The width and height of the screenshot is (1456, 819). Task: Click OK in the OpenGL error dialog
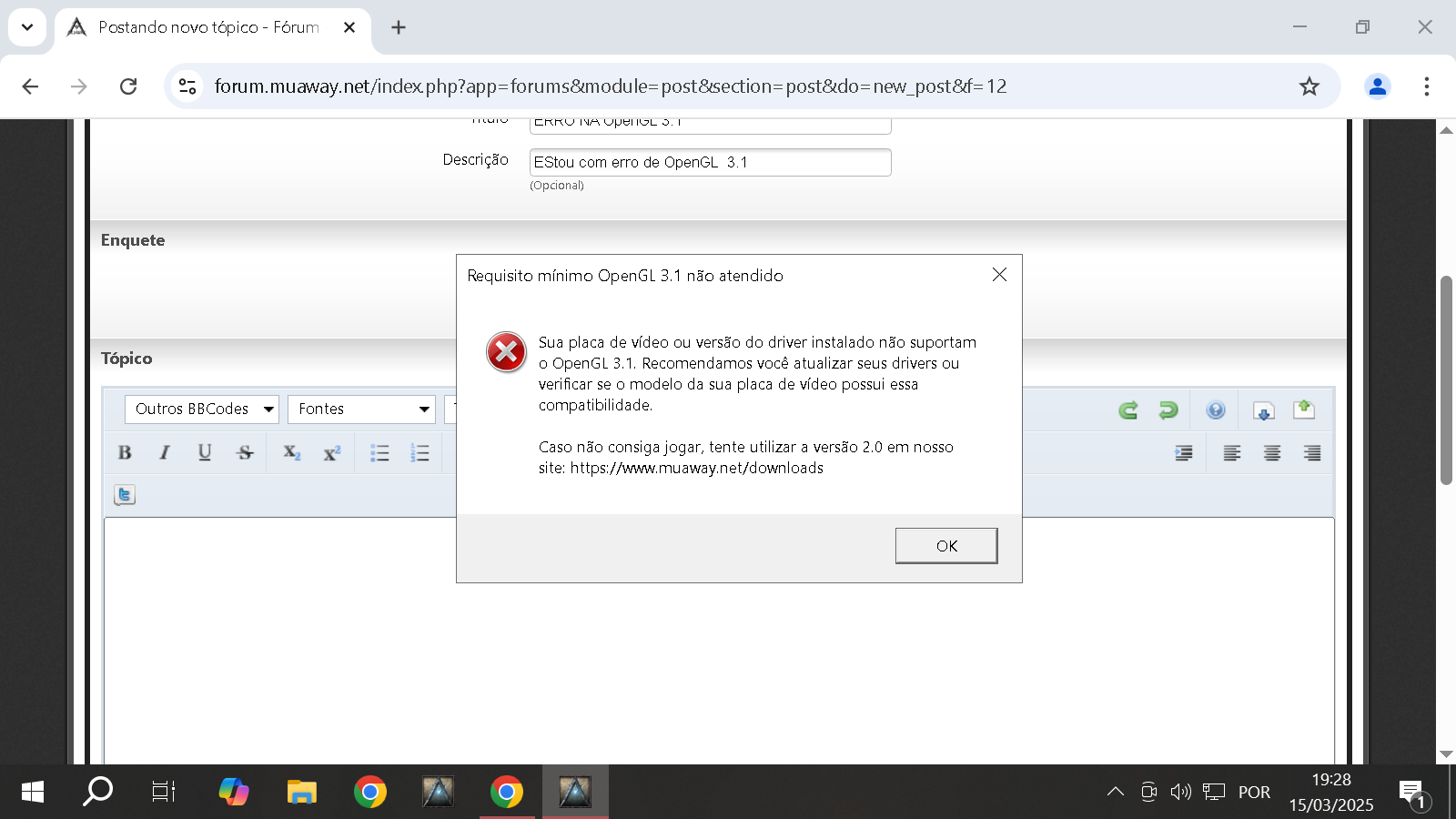tap(946, 546)
